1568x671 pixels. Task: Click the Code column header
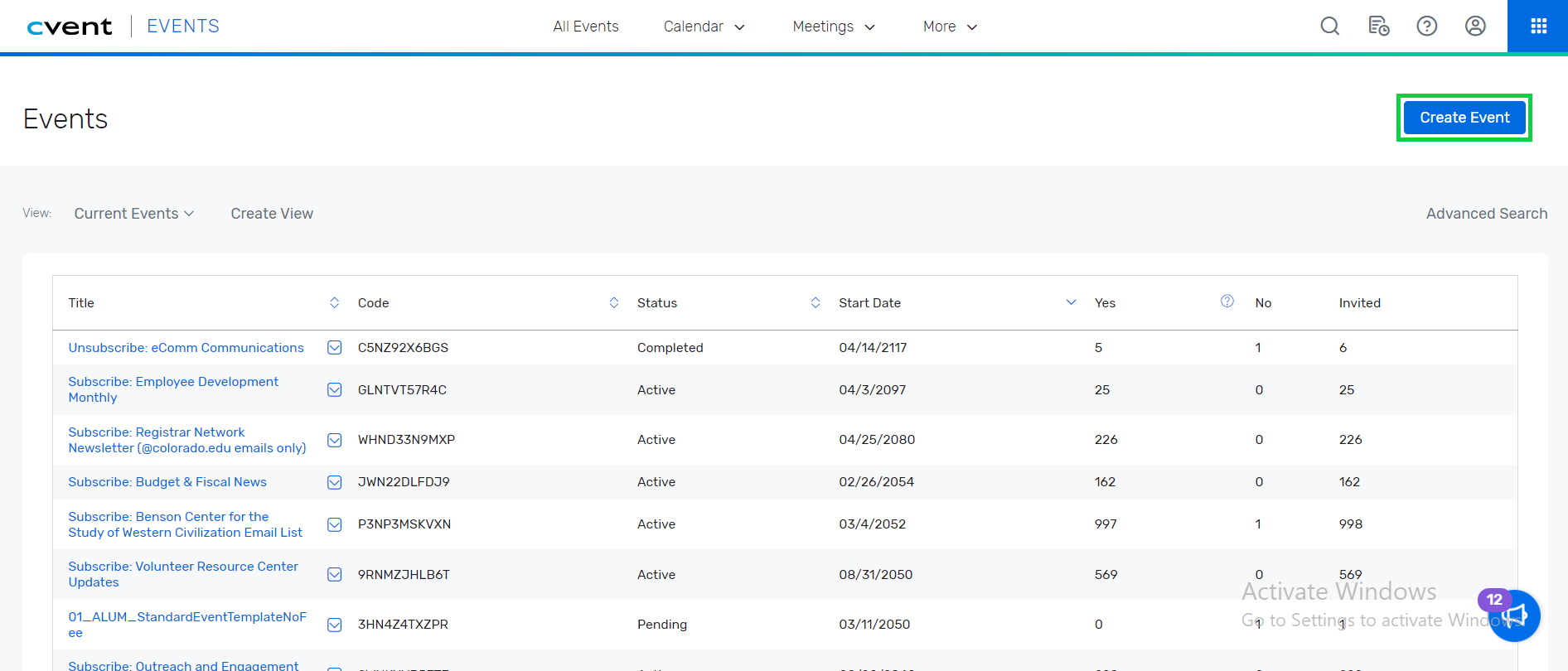tap(373, 303)
